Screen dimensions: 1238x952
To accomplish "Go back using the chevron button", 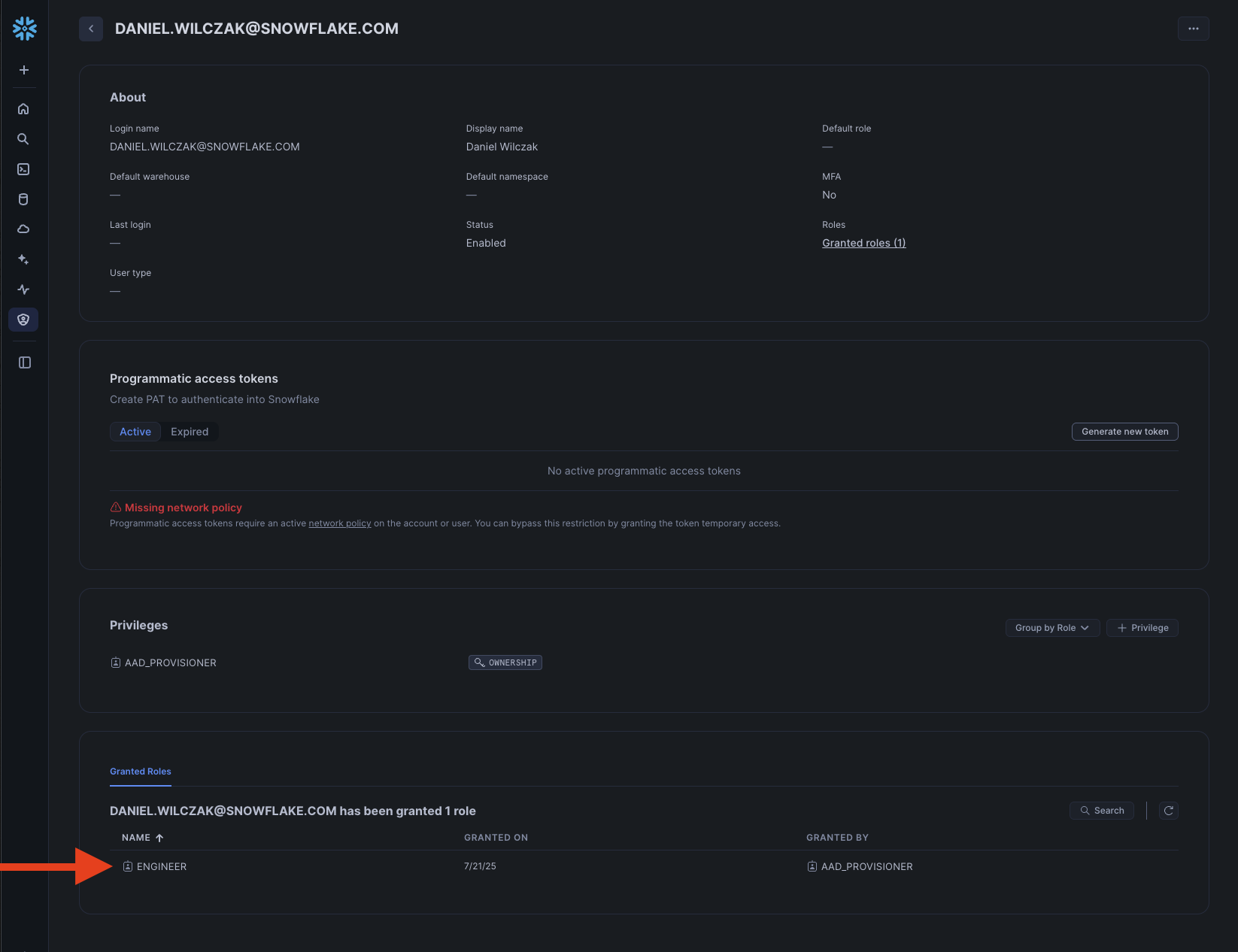I will point(91,29).
